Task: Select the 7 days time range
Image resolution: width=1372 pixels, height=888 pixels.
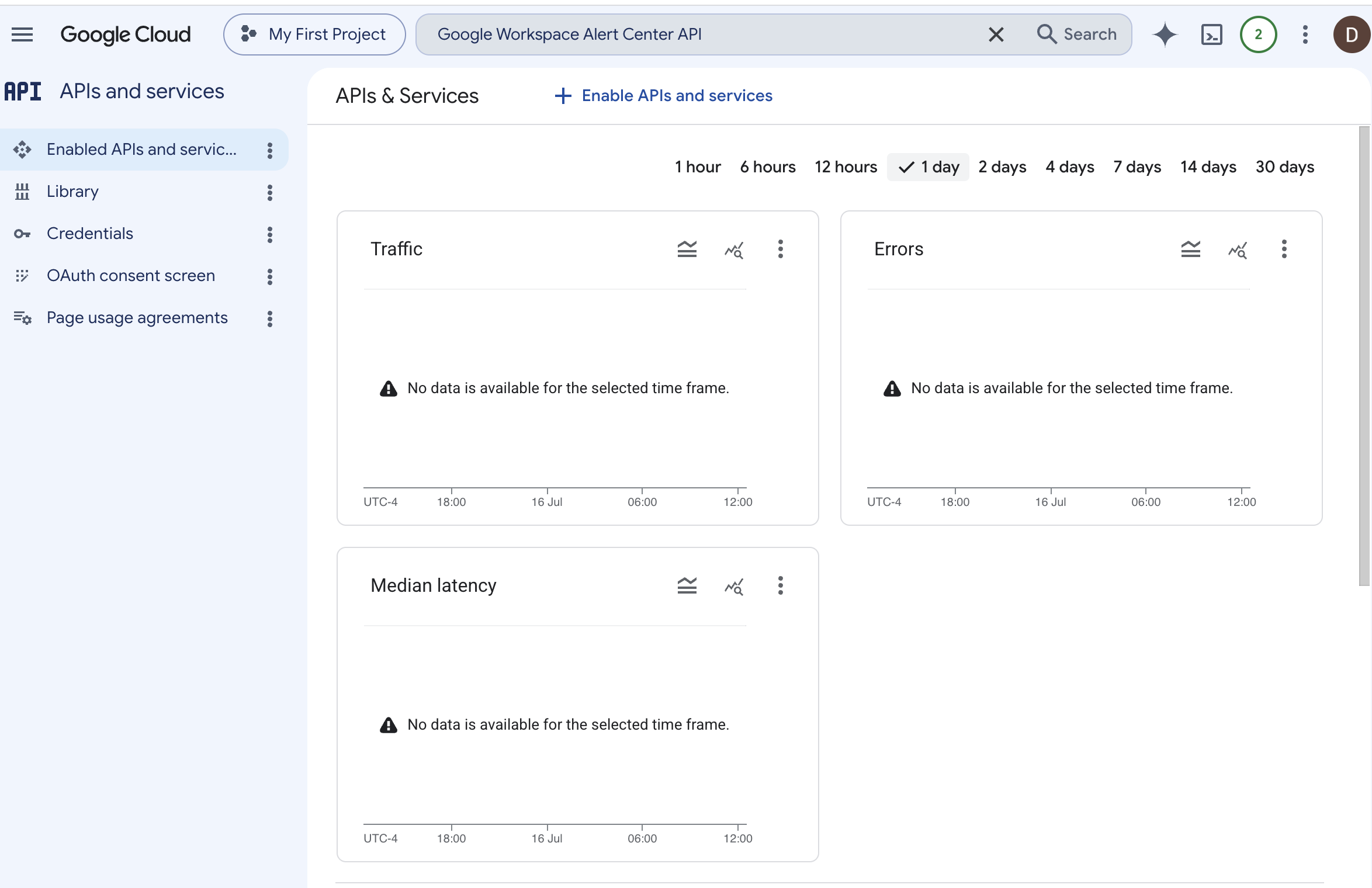Action: pos(1137,167)
